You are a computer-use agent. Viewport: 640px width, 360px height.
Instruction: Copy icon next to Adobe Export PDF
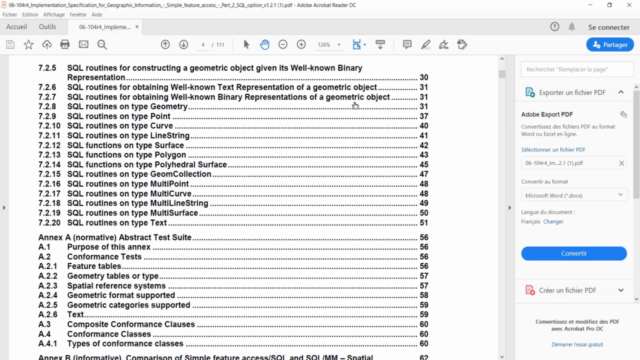coord(623,115)
